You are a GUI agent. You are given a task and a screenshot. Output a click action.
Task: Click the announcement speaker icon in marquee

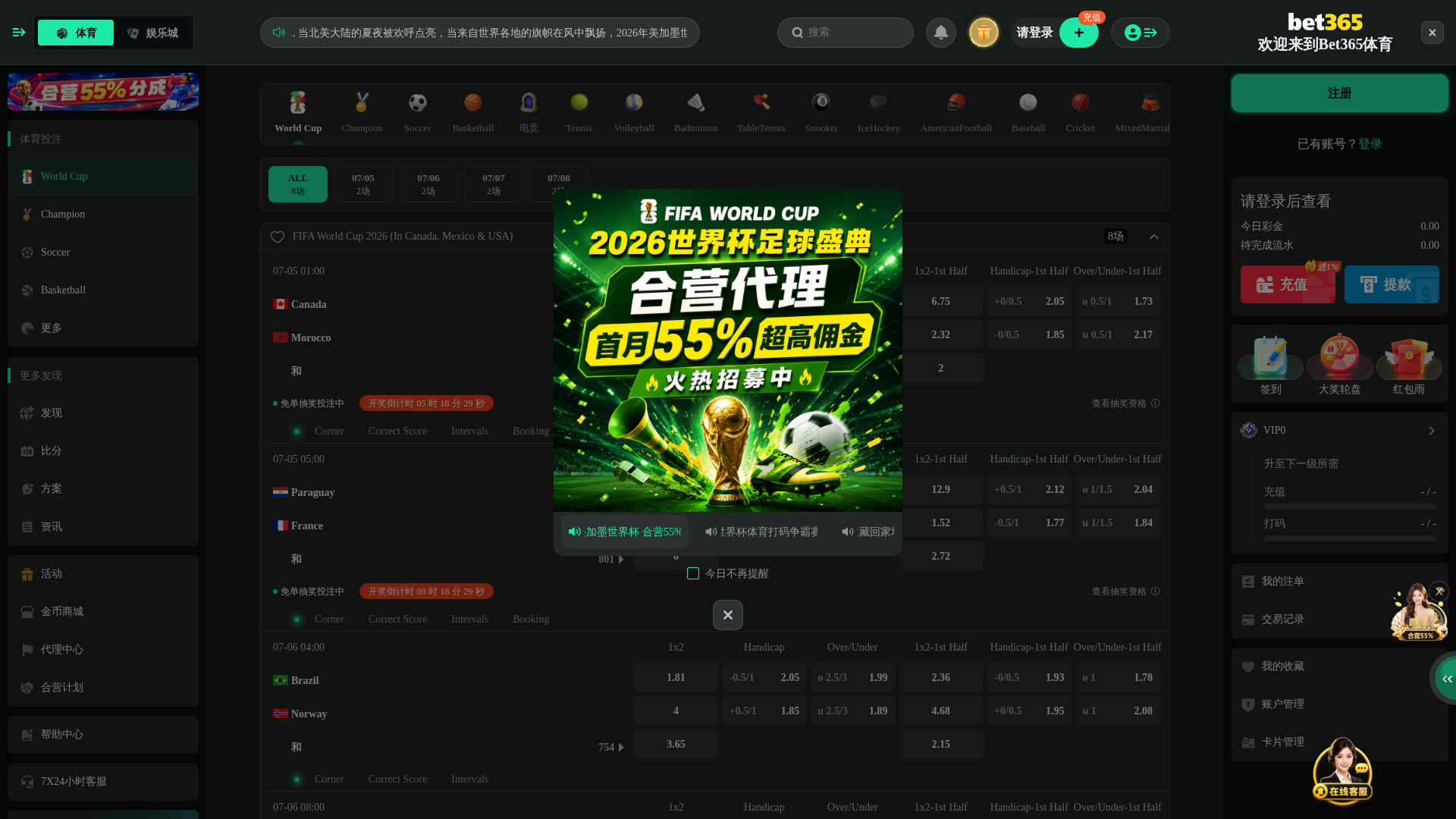(x=279, y=33)
